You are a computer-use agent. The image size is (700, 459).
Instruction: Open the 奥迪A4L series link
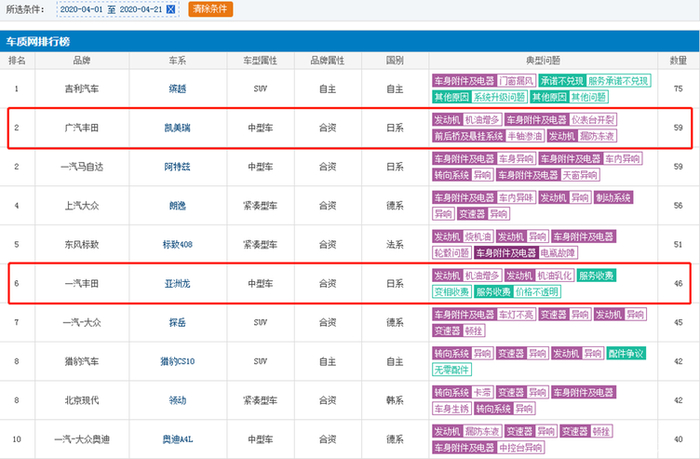[x=176, y=439]
